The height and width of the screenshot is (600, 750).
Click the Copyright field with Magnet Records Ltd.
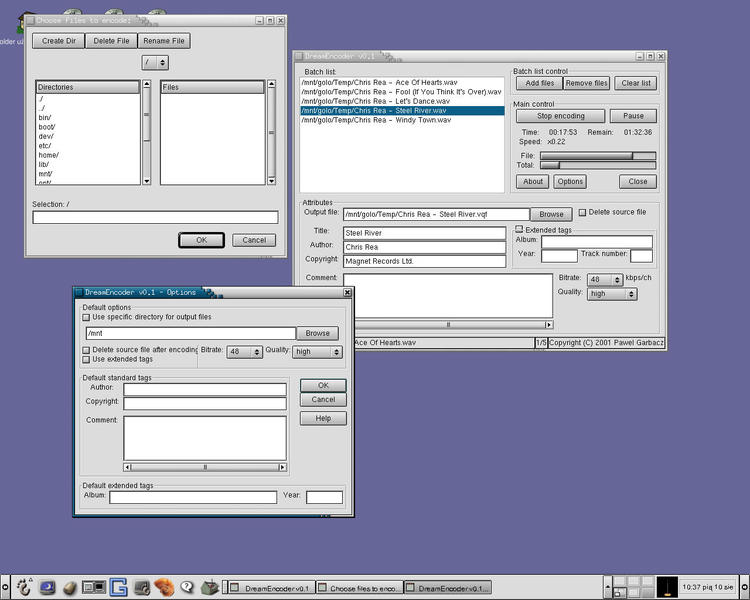tap(424, 261)
